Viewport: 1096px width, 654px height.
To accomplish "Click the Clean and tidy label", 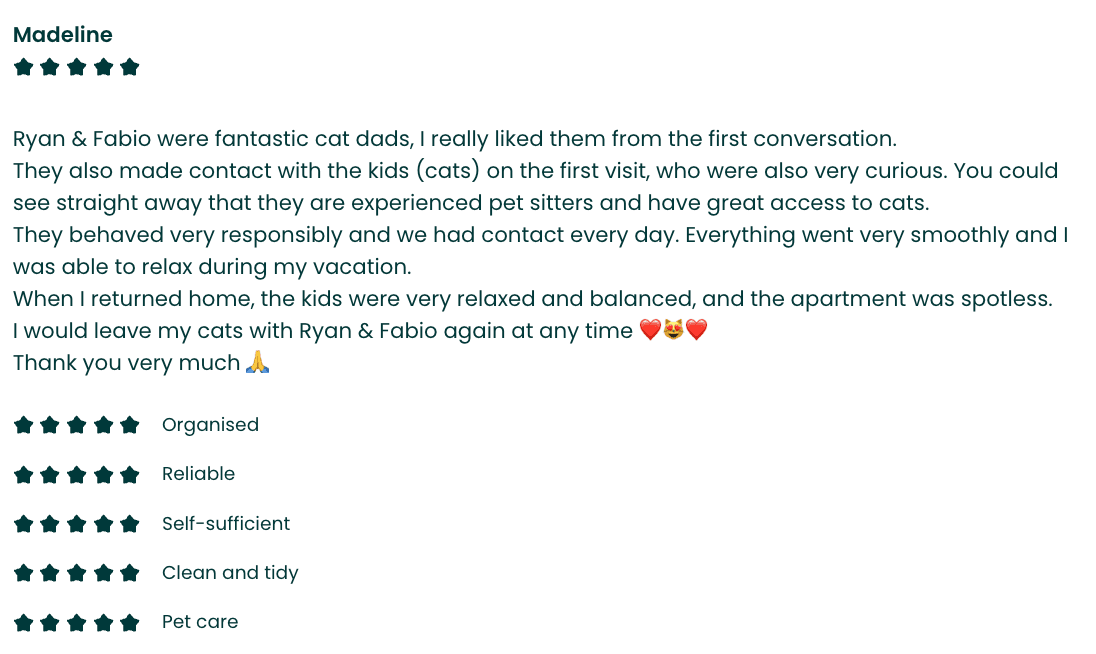I will pos(230,573).
